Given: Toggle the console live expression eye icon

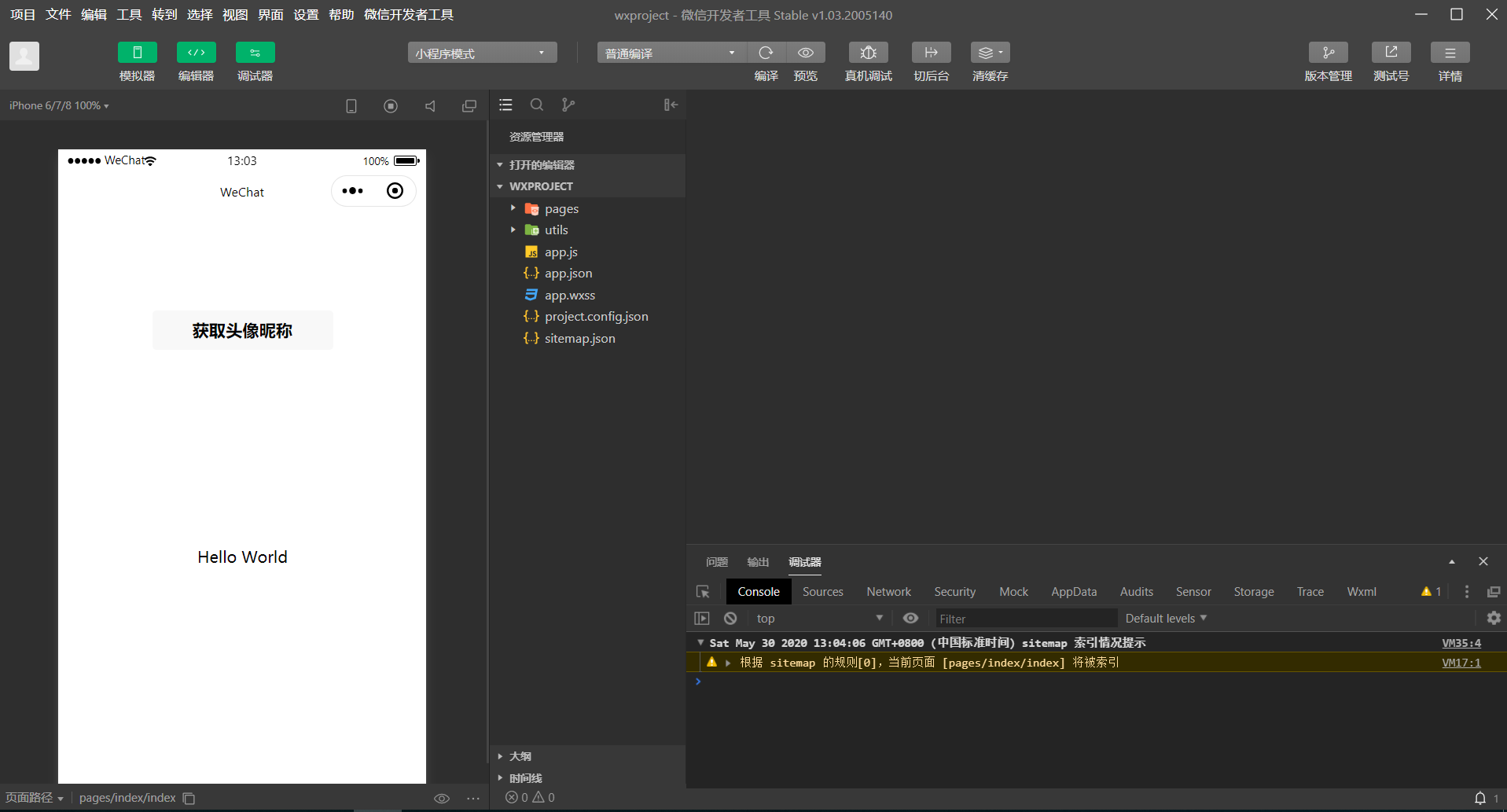Looking at the screenshot, I should coord(910,619).
